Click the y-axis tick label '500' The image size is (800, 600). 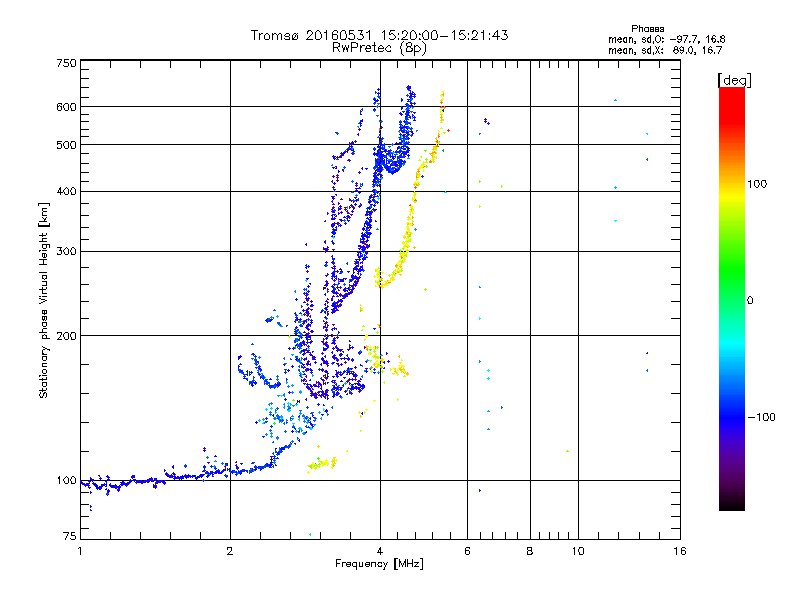[x=66, y=145]
